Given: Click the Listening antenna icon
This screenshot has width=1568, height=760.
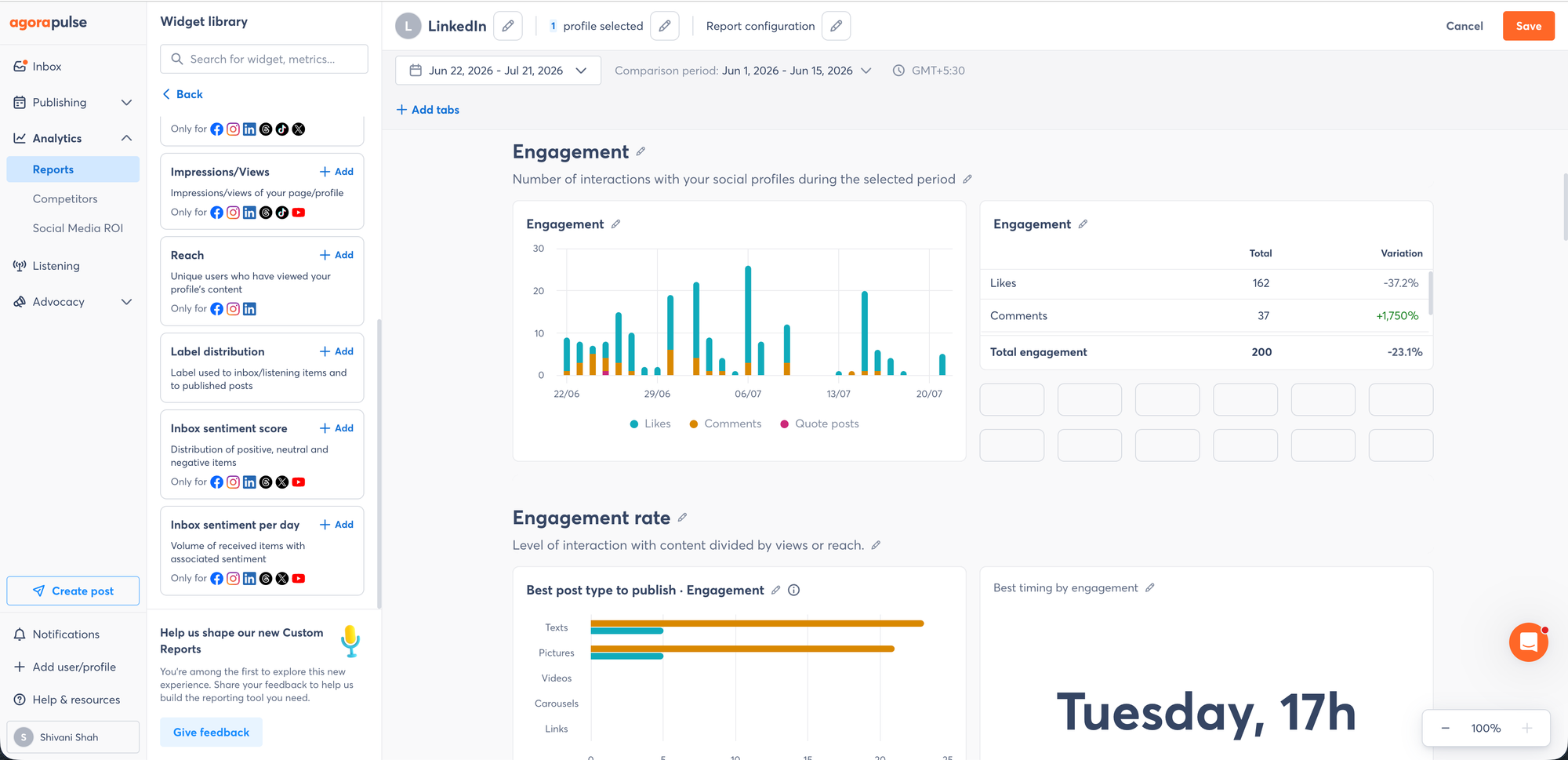Looking at the screenshot, I should tap(20, 266).
